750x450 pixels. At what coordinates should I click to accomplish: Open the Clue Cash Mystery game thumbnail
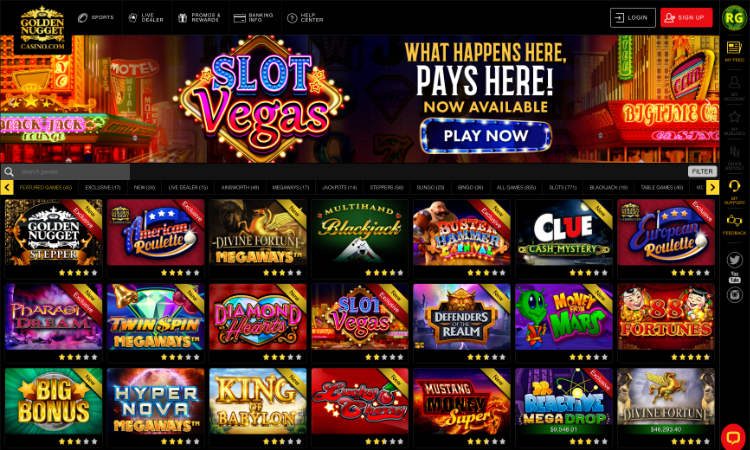[x=564, y=232]
